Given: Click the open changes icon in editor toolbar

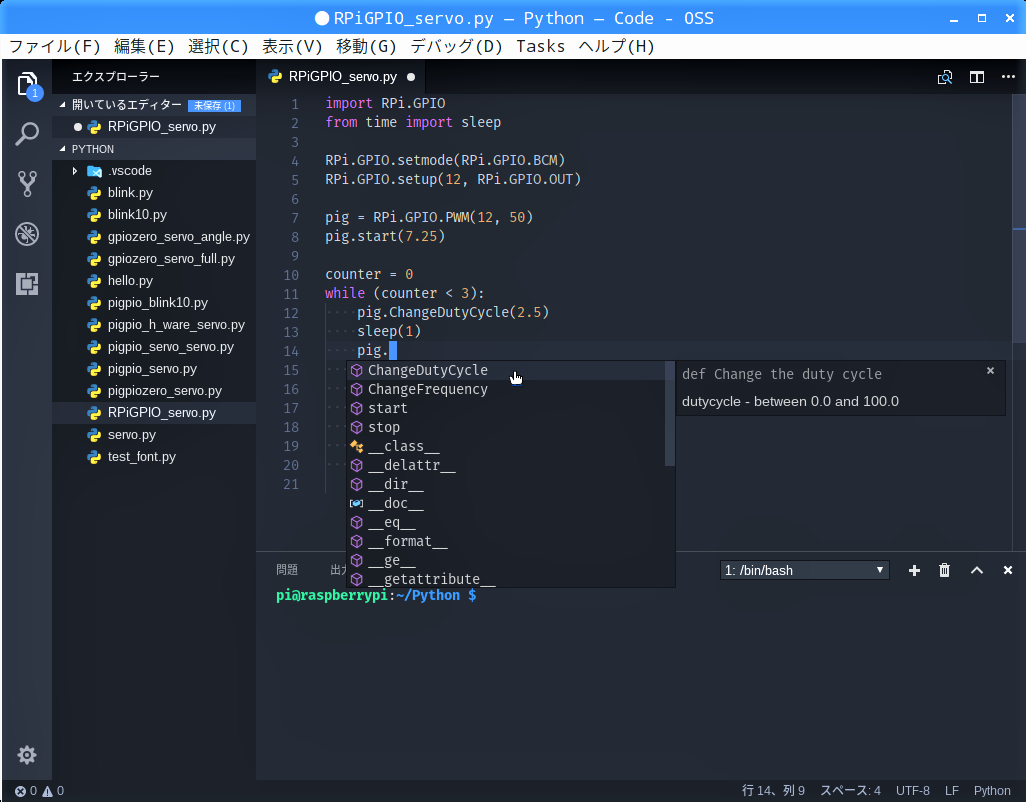Looking at the screenshot, I should (945, 77).
